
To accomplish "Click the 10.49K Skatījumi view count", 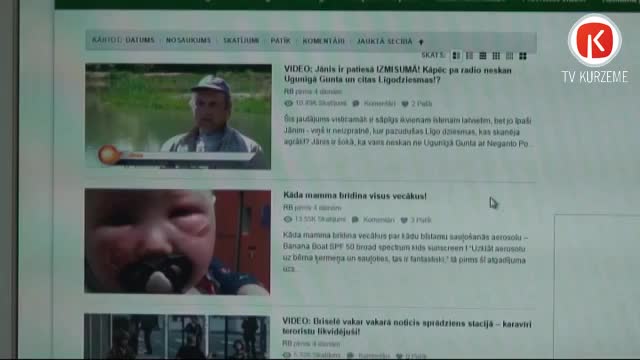I will point(321,103).
